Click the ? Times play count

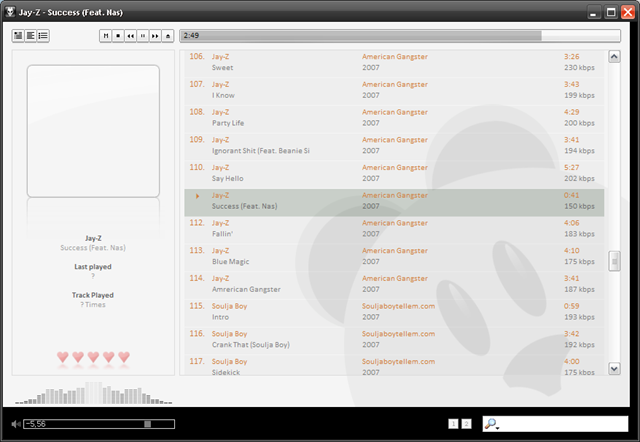93,304
